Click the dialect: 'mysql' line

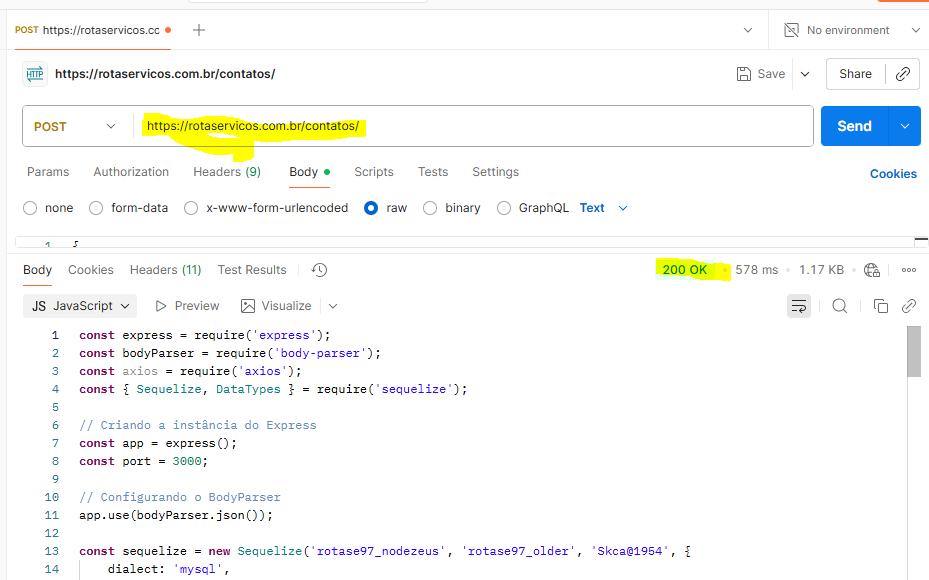point(168,569)
